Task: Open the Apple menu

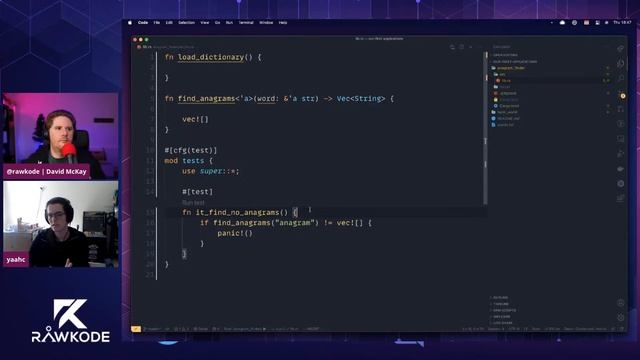Action: coord(130,23)
